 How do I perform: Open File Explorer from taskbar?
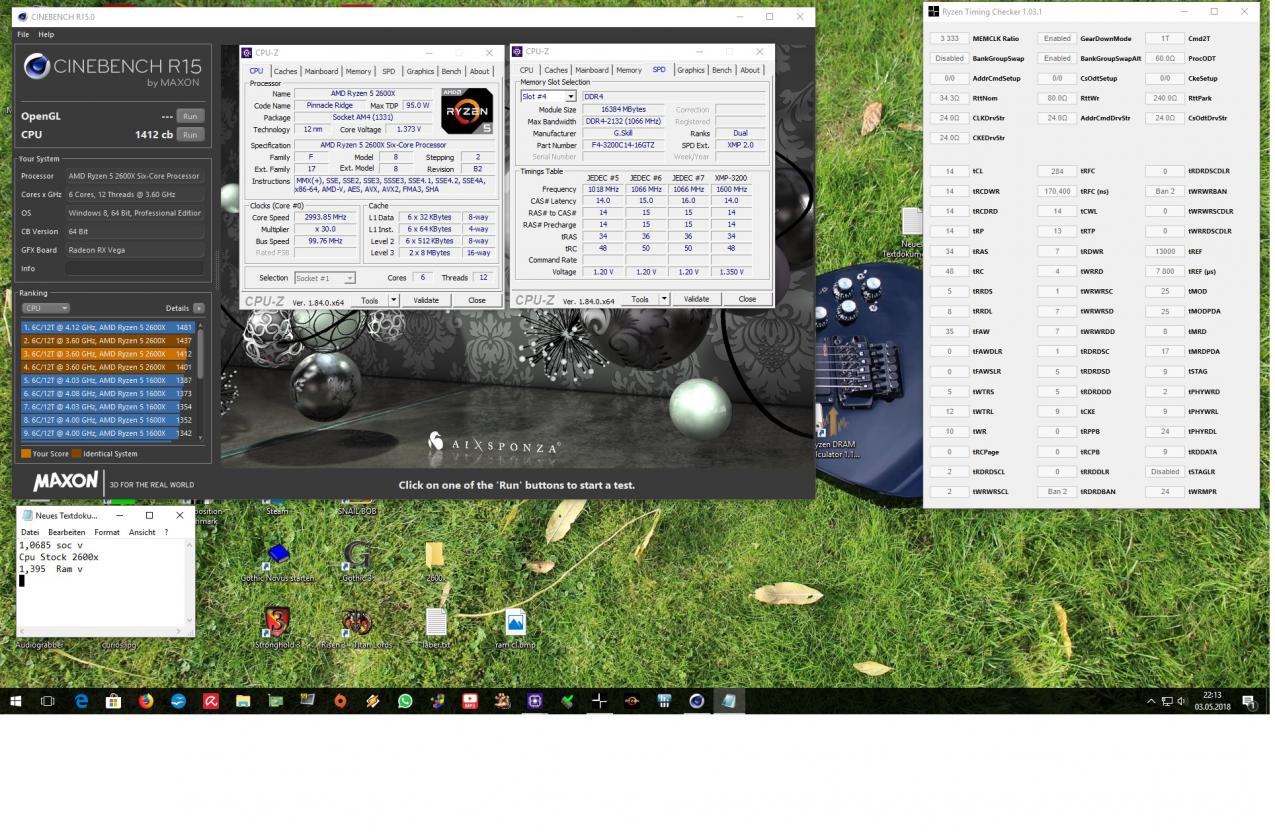(243, 701)
